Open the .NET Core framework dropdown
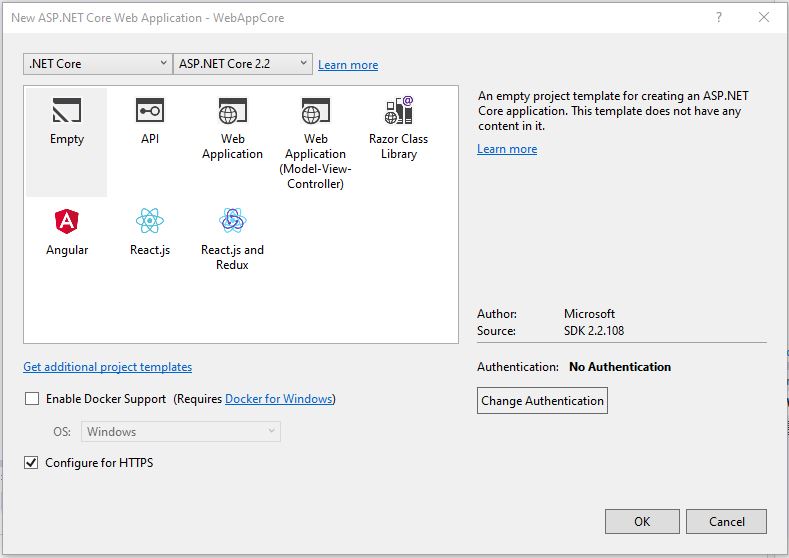 point(98,64)
